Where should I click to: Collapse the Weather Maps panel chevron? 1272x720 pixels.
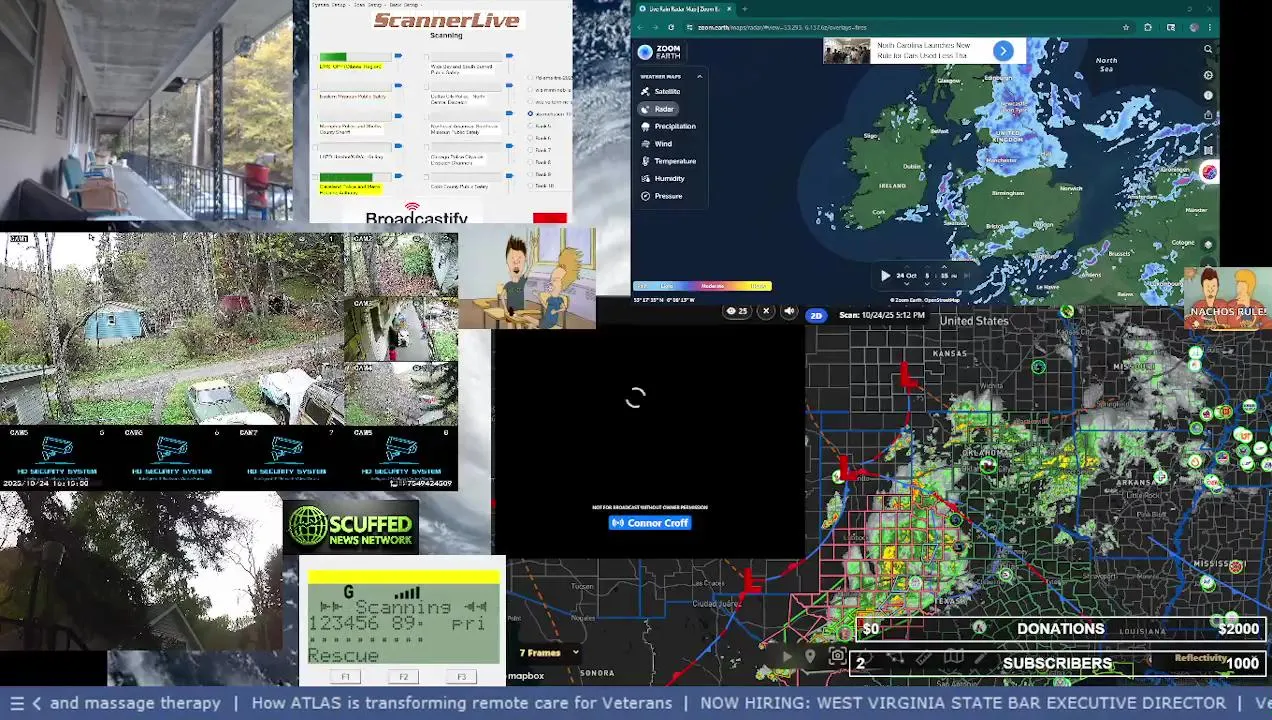coord(700,76)
